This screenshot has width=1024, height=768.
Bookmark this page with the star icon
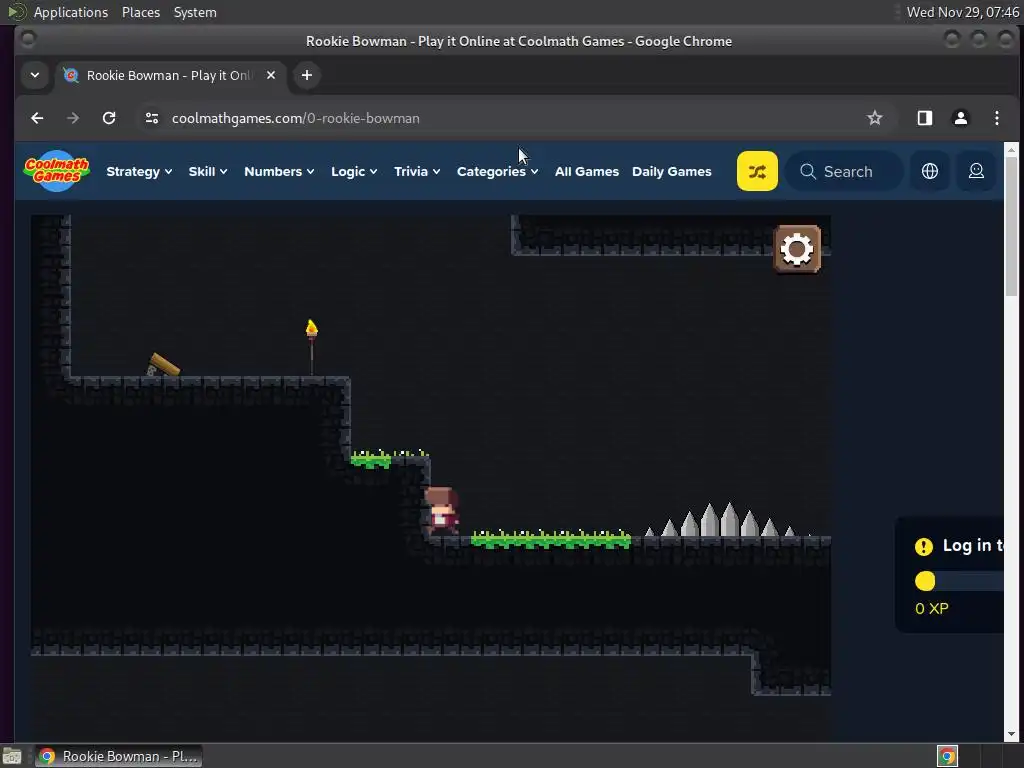(x=874, y=118)
